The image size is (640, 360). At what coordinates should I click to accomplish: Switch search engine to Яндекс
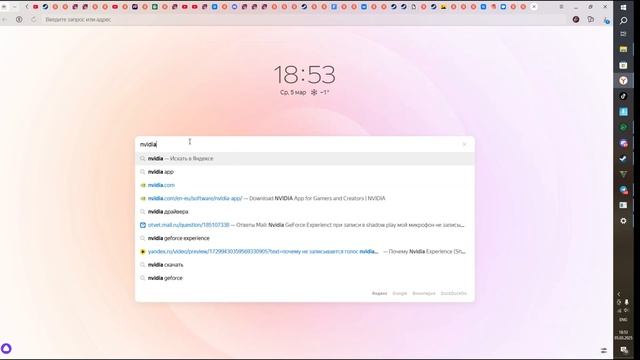point(379,293)
